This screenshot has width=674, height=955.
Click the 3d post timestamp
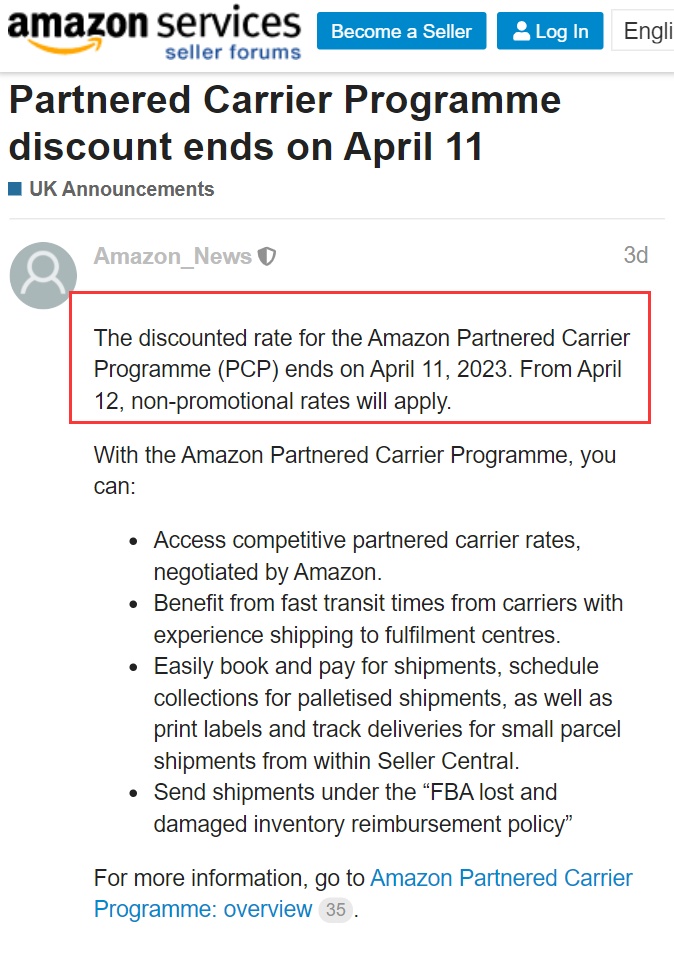coord(636,255)
